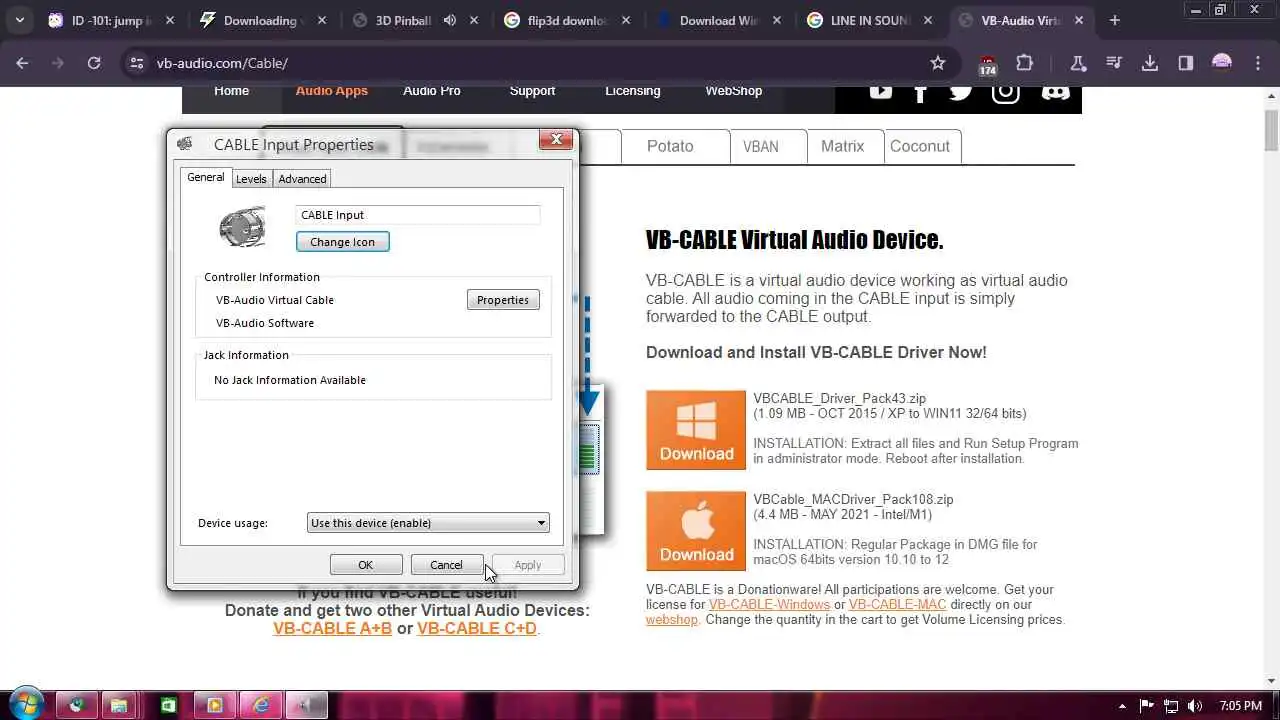Viewport: 1280px width, 720px height.
Task: Open the Chrome three-dot menu
Action: [x=1258, y=63]
